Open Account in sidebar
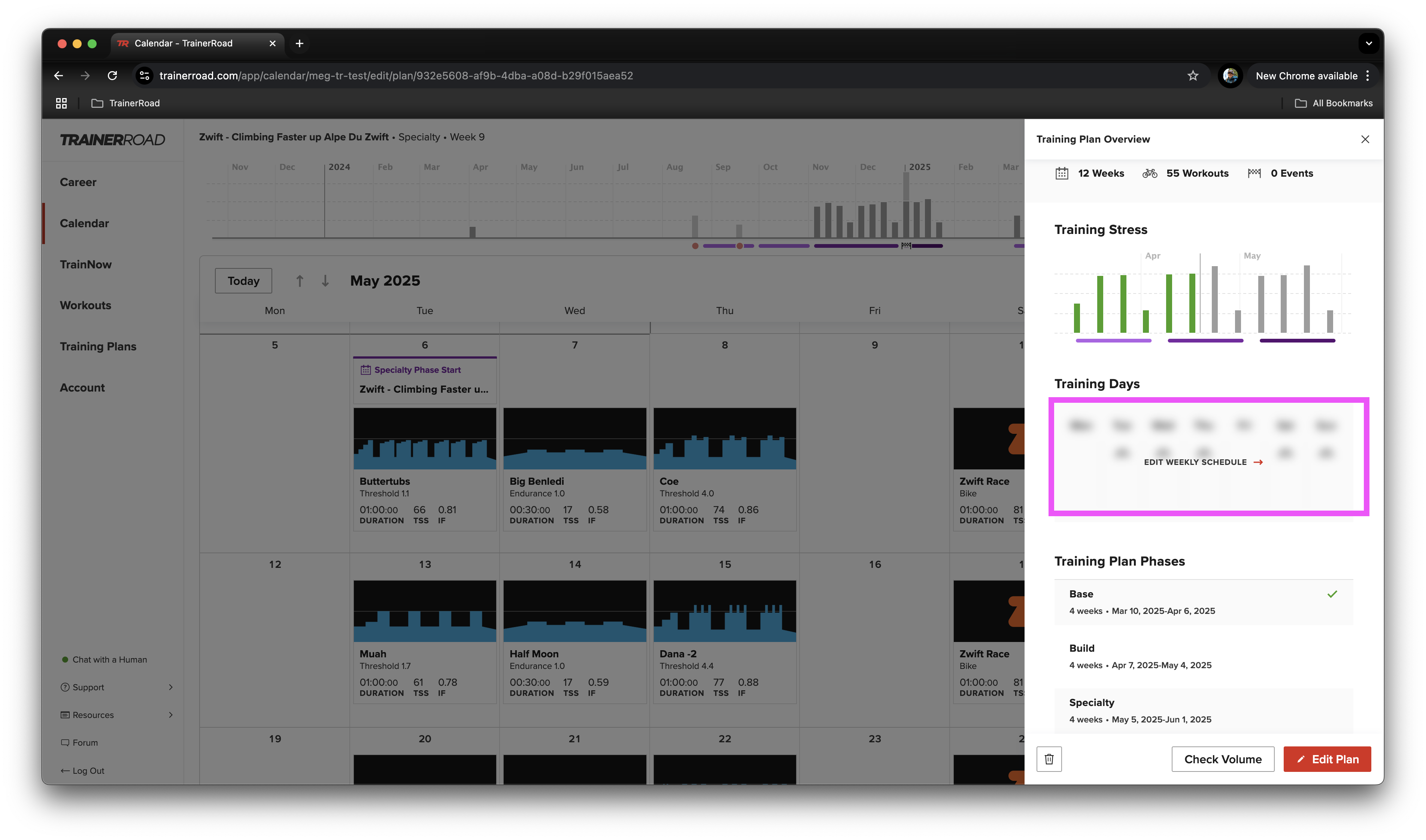Screen dimensions: 1426x840 (x=82, y=388)
